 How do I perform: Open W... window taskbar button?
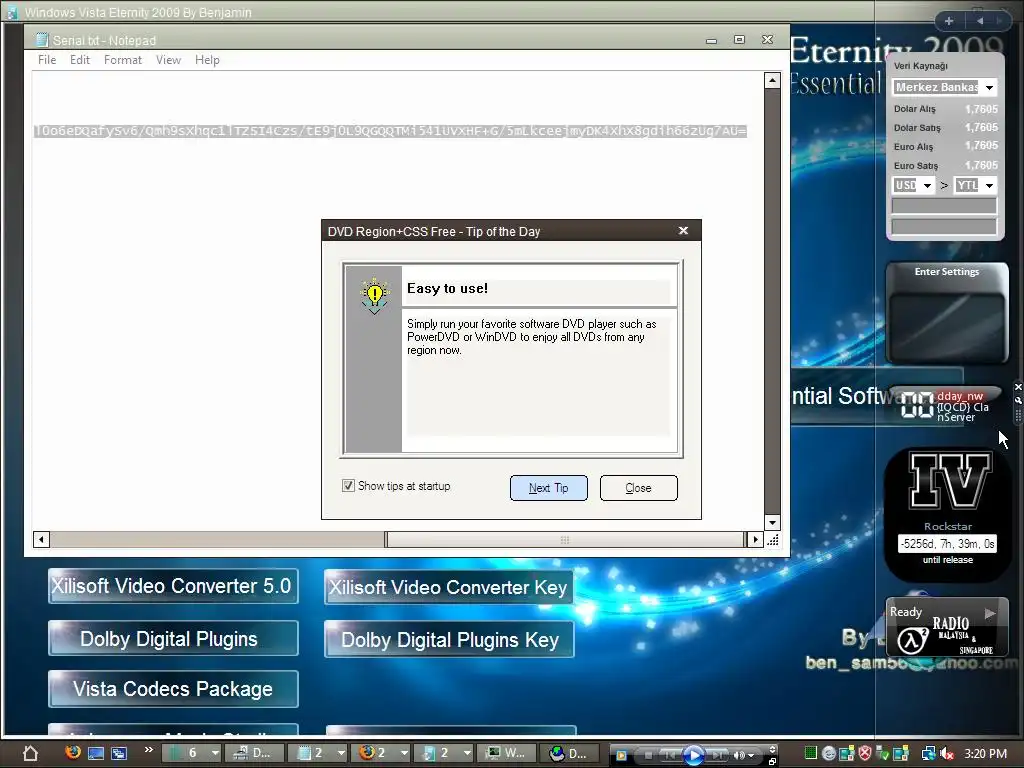pyautogui.click(x=507, y=753)
